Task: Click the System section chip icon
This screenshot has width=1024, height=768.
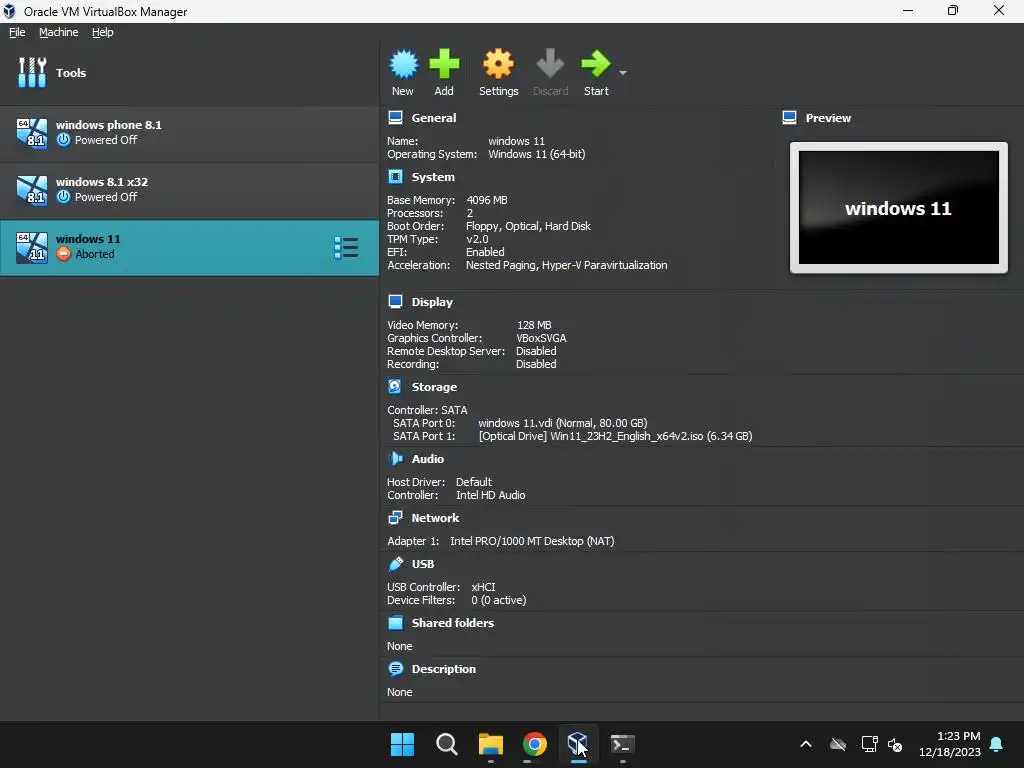Action: 395,176
